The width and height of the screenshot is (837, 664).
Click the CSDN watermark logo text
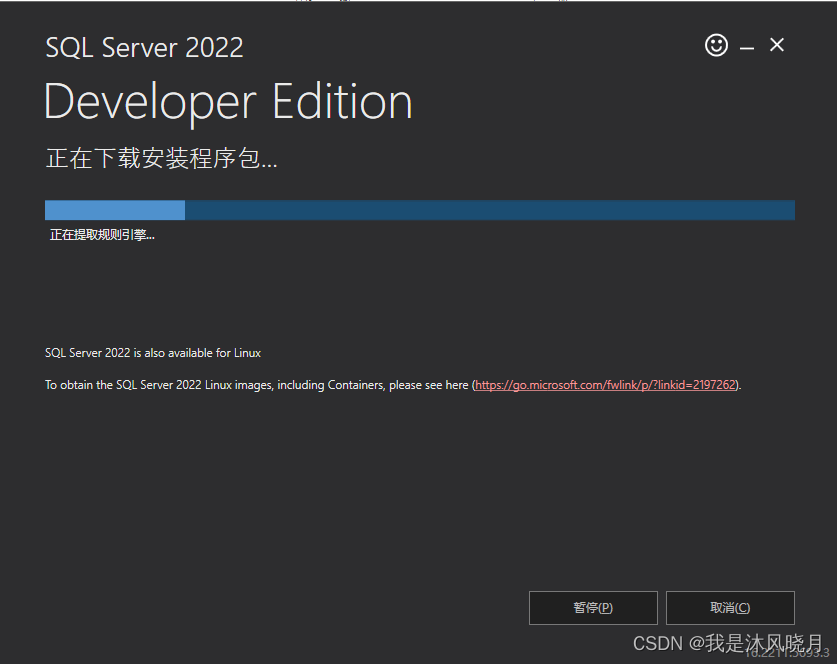(658, 641)
